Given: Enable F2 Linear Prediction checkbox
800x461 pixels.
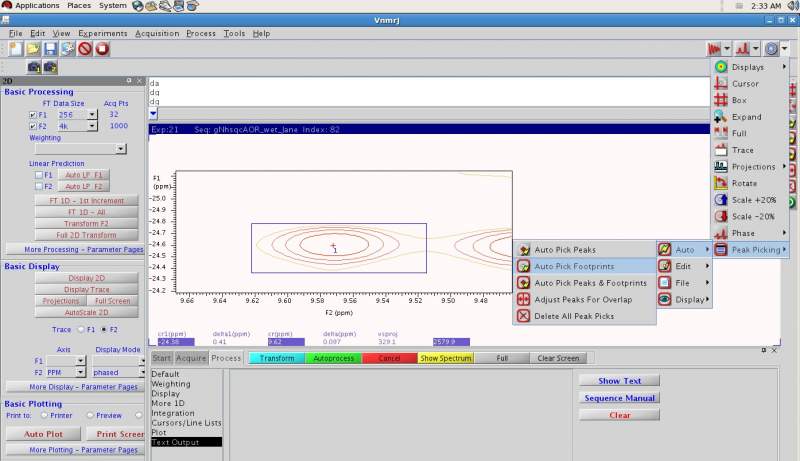Looking at the screenshot, I should (x=38, y=186).
